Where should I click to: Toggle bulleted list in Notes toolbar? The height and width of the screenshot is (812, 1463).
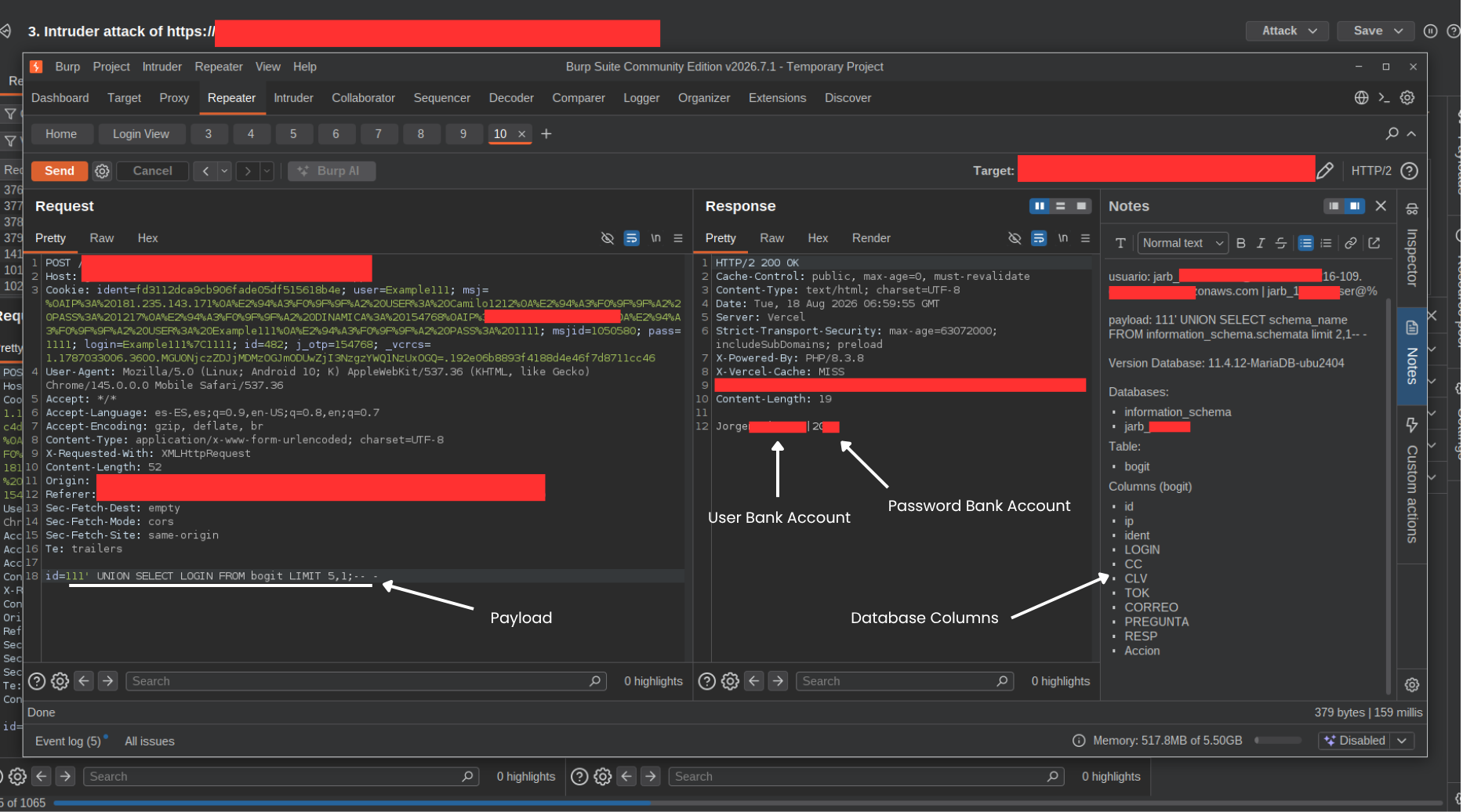[x=1305, y=243]
